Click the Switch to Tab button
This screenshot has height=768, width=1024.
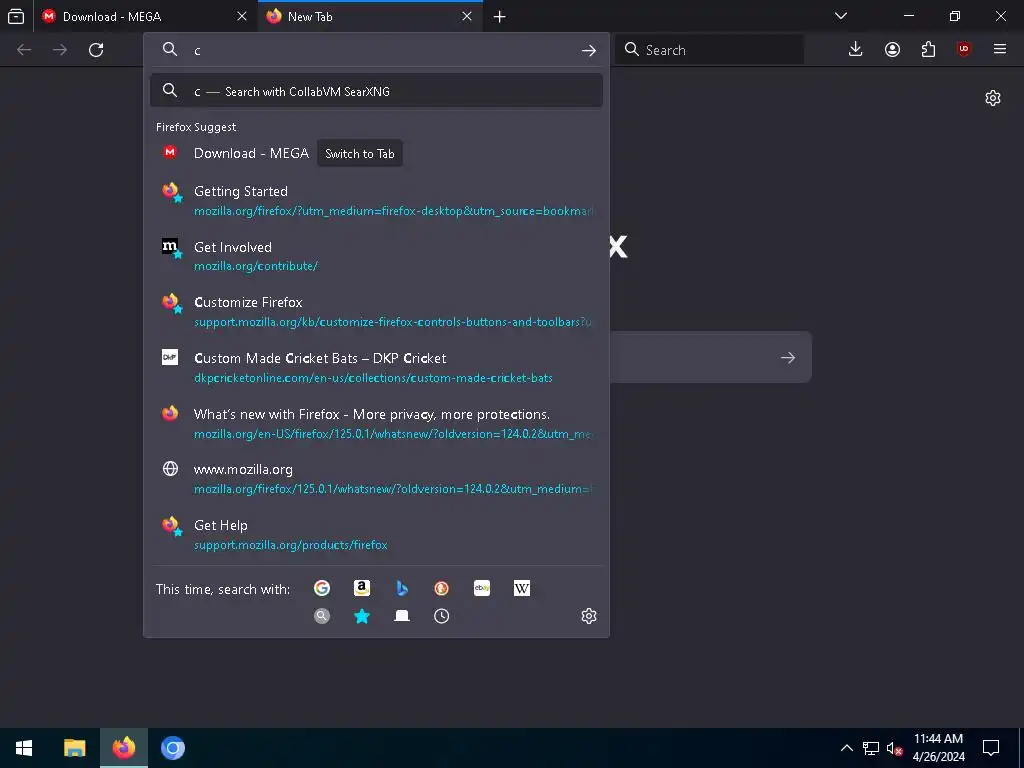[360, 153]
